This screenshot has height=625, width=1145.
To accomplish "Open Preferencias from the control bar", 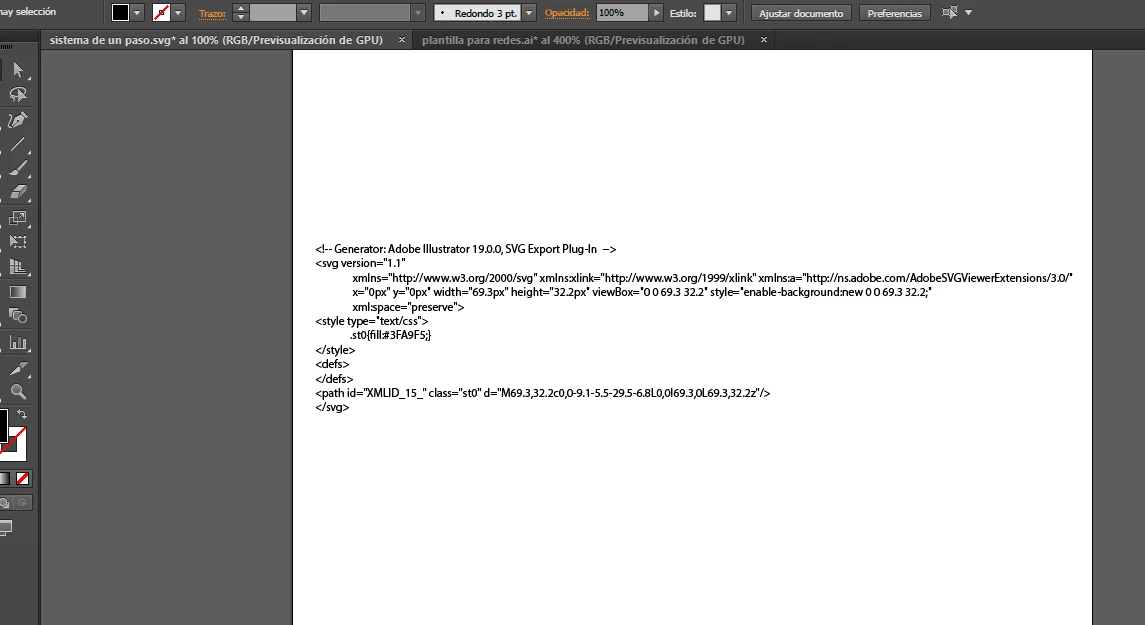I will pyautogui.click(x=895, y=13).
